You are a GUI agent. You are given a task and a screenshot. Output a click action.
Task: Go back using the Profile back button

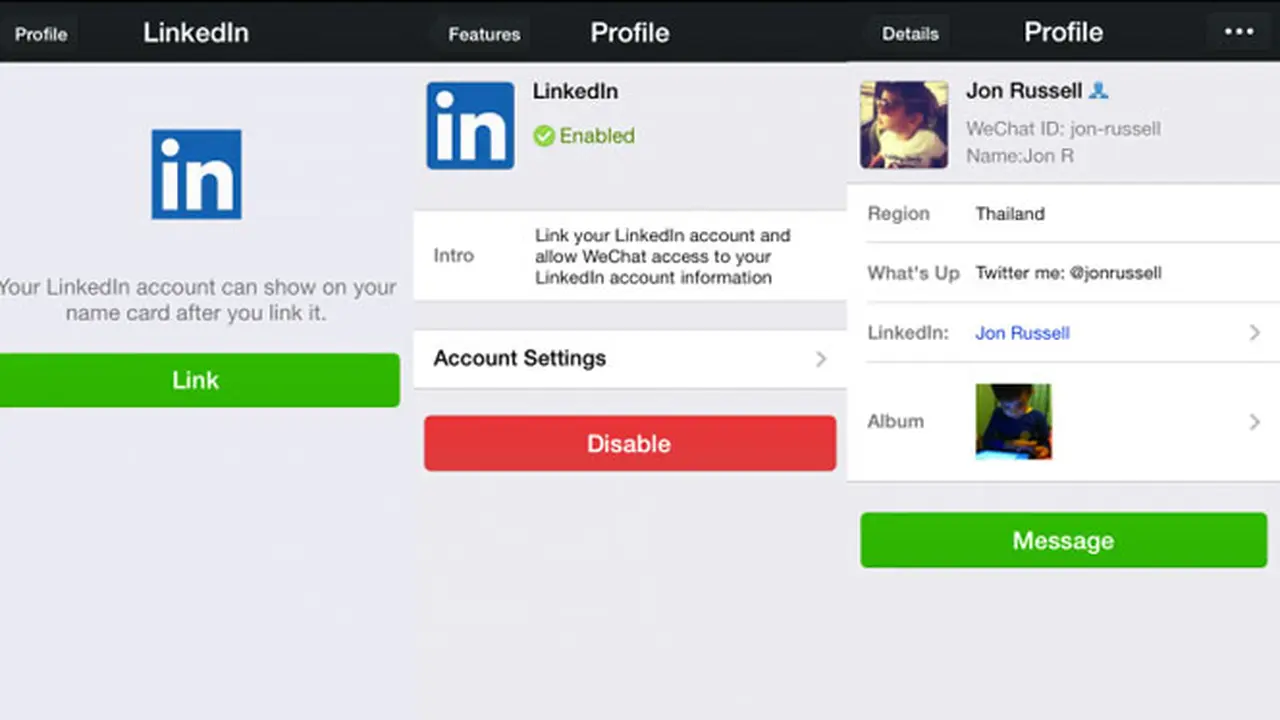click(x=40, y=34)
